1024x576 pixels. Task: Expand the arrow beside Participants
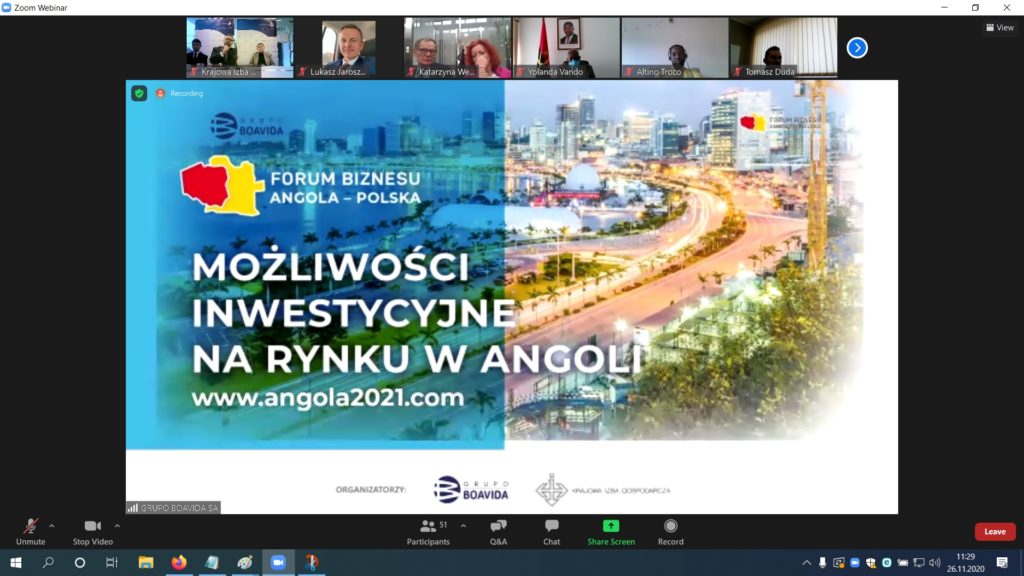(x=463, y=525)
